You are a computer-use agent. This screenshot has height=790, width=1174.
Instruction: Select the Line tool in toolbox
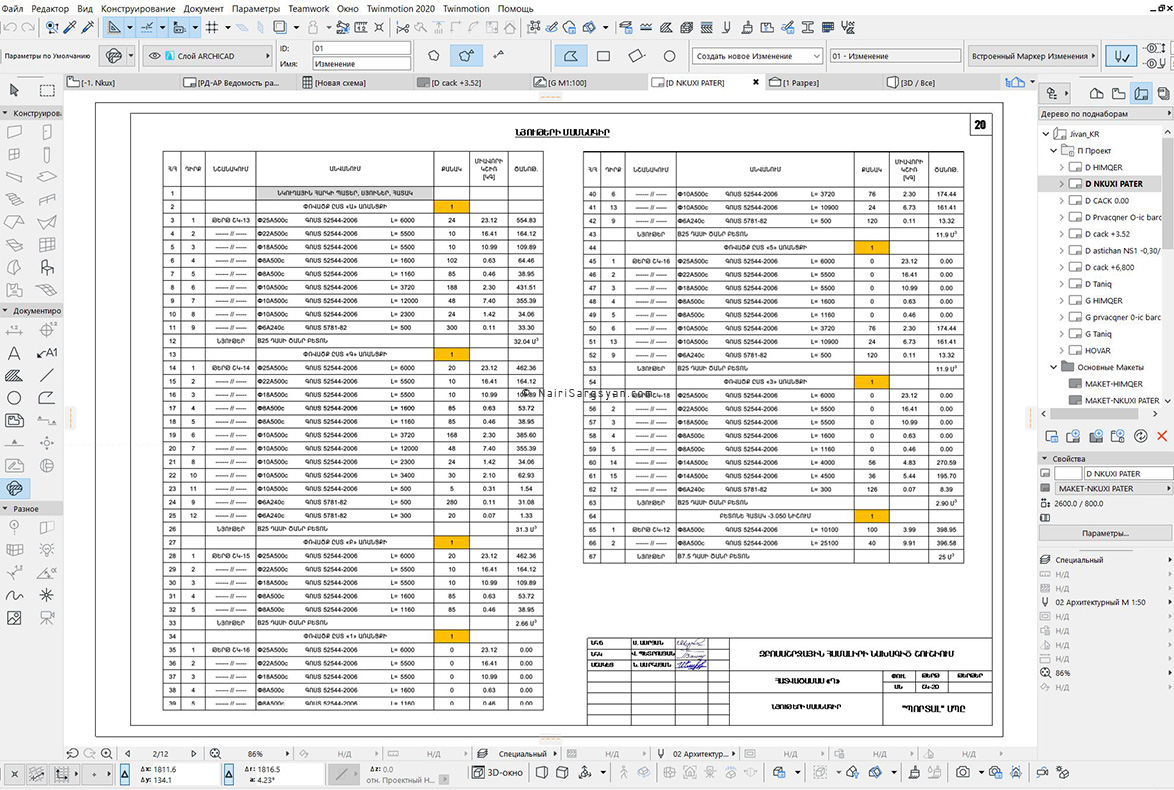(47, 375)
